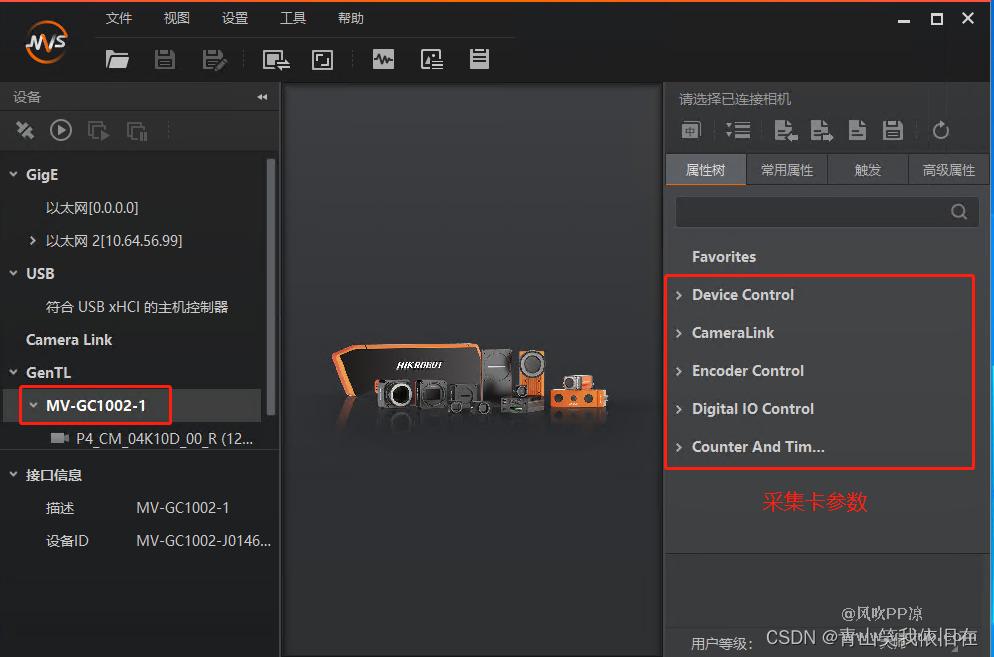
Task: Click the play circle icon under 设备
Action: [61, 130]
